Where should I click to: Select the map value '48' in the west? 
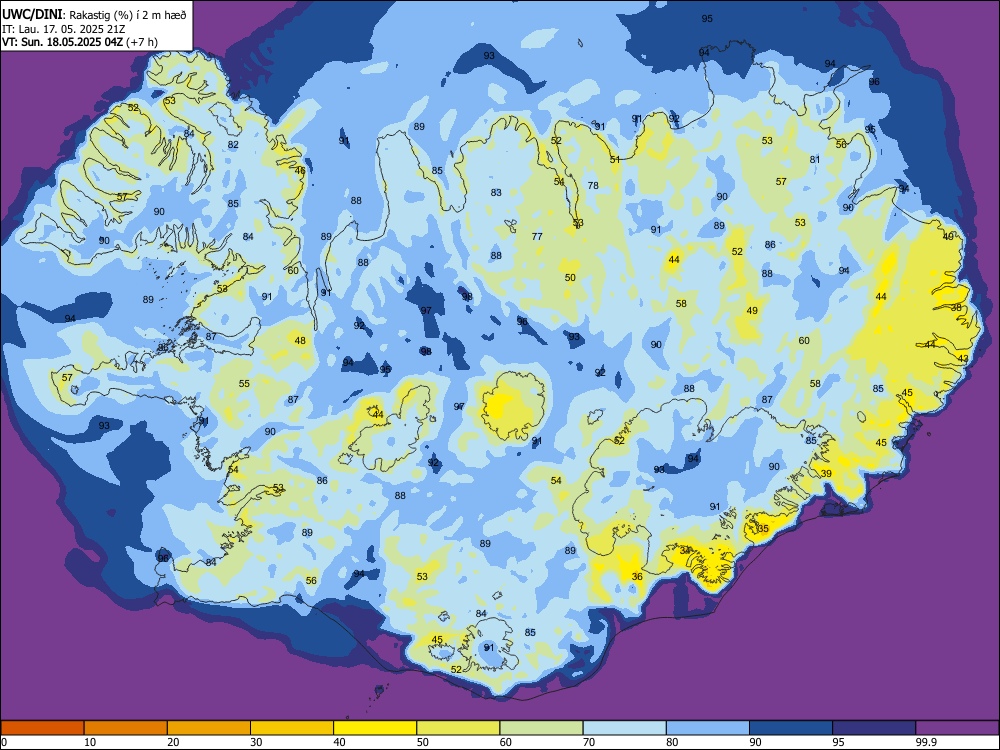pos(300,341)
